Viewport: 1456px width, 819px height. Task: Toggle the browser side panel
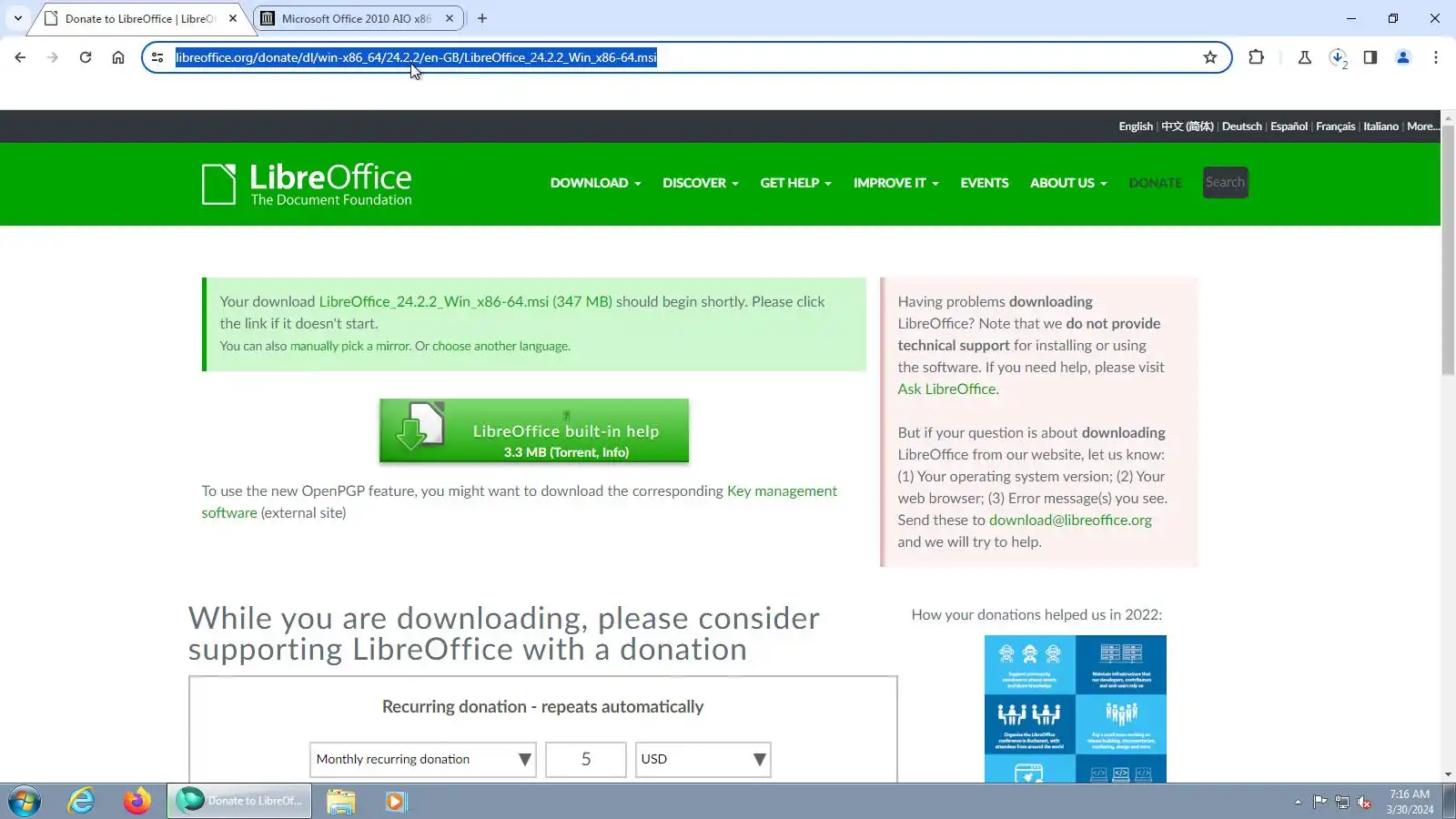click(x=1370, y=57)
